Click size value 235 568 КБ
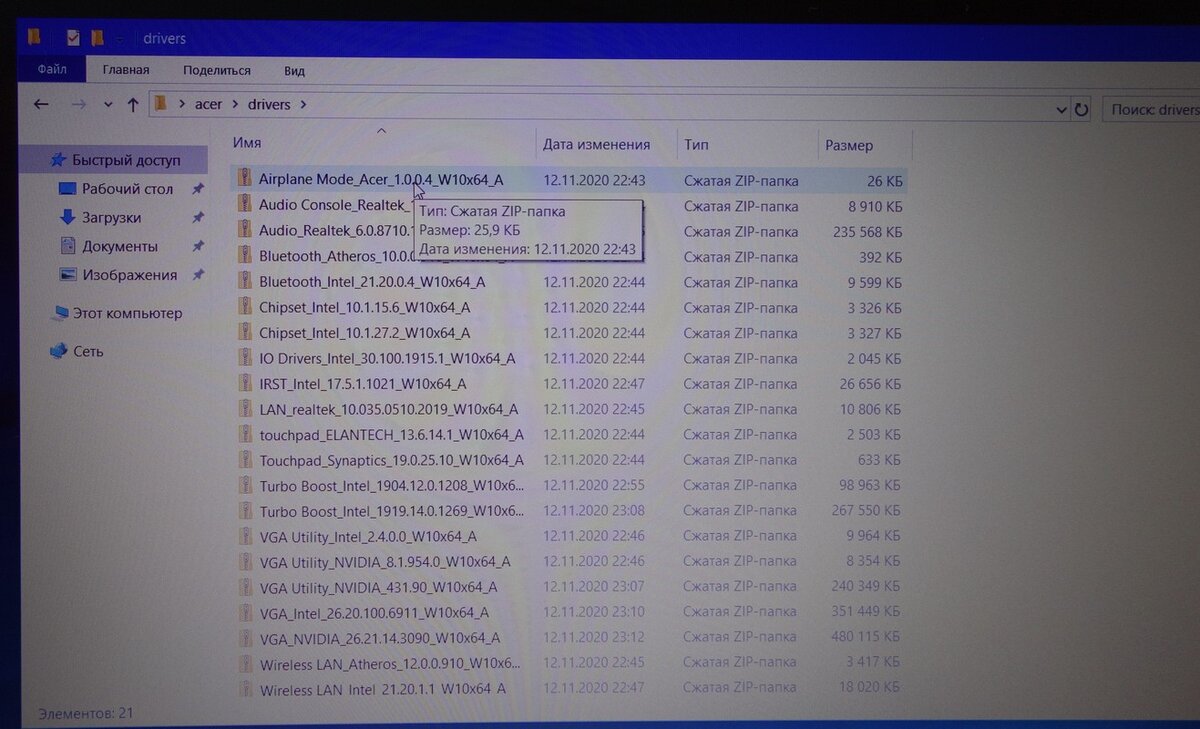This screenshot has width=1200, height=729. (x=866, y=231)
